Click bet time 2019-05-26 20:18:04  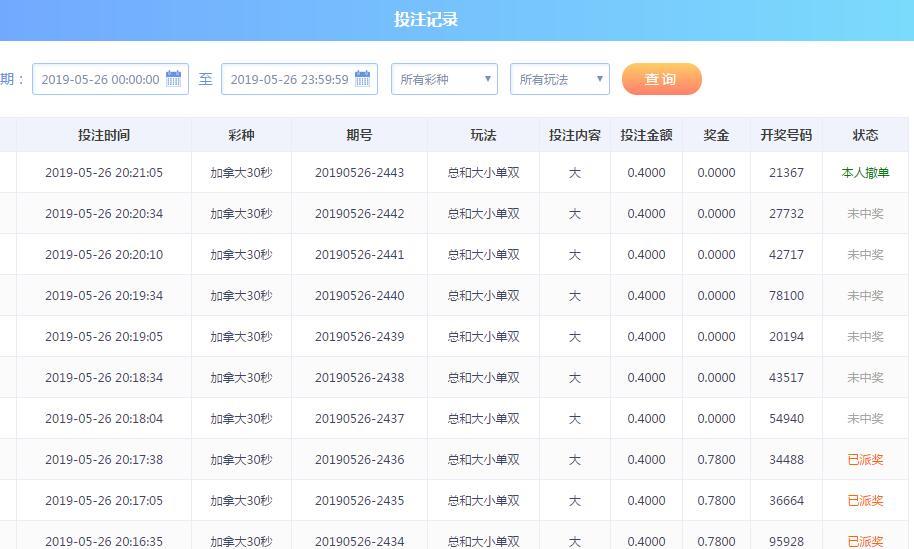pyautogui.click(x=104, y=418)
